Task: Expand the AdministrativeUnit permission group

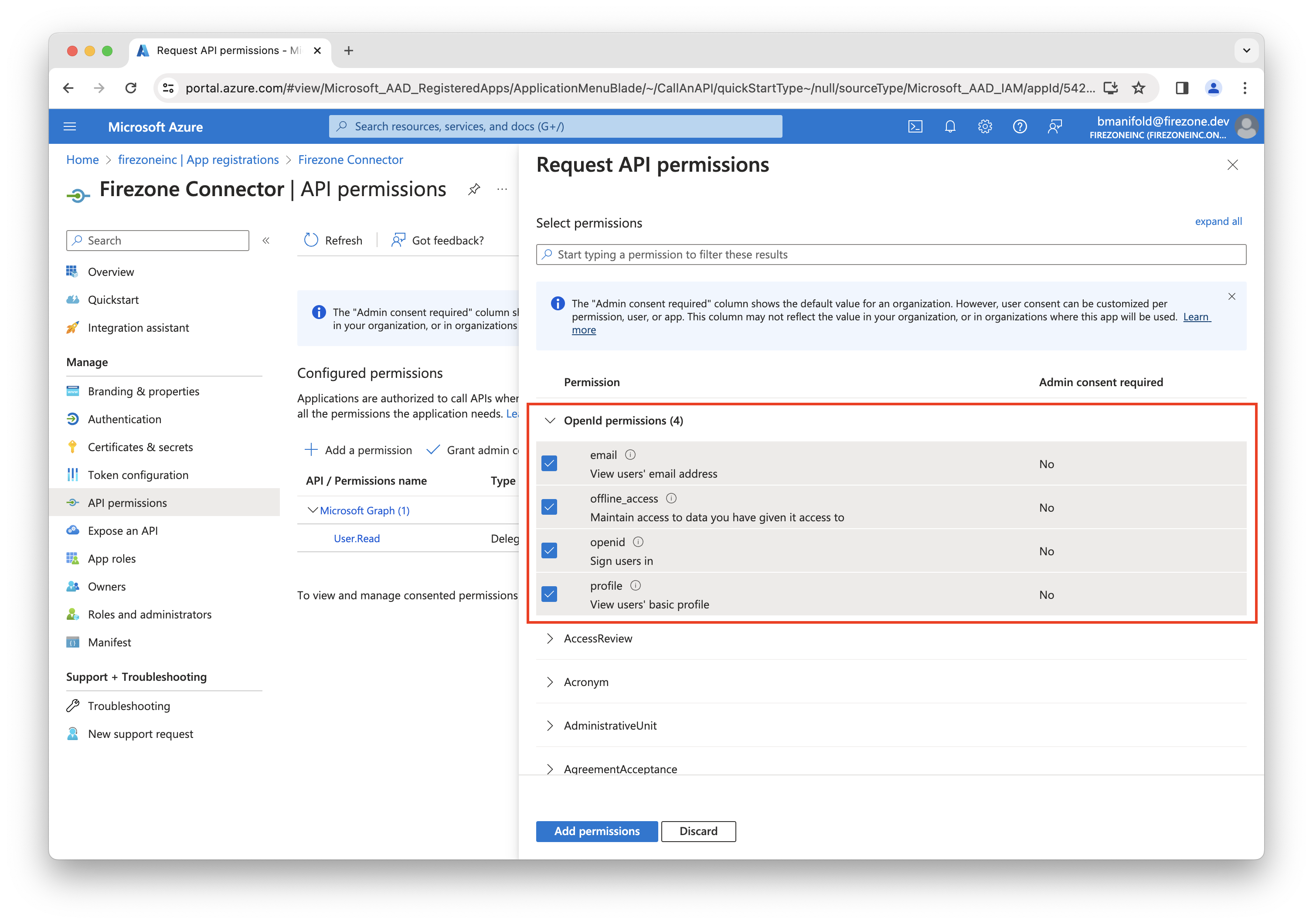Action: click(550, 726)
